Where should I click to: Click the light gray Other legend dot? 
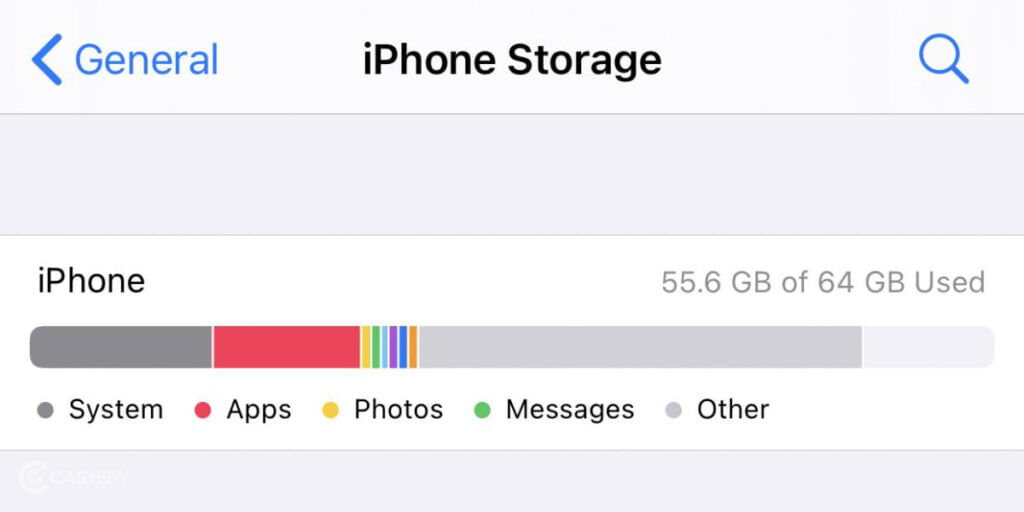[x=673, y=411]
